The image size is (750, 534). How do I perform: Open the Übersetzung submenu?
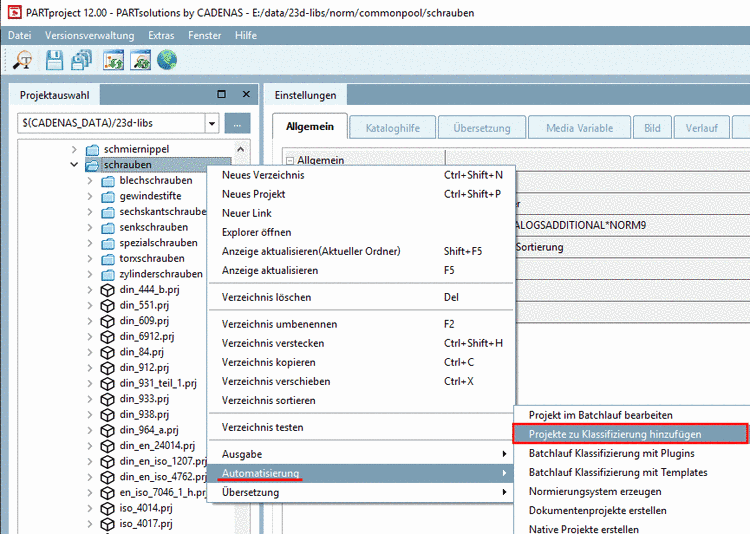pyautogui.click(x=362, y=492)
